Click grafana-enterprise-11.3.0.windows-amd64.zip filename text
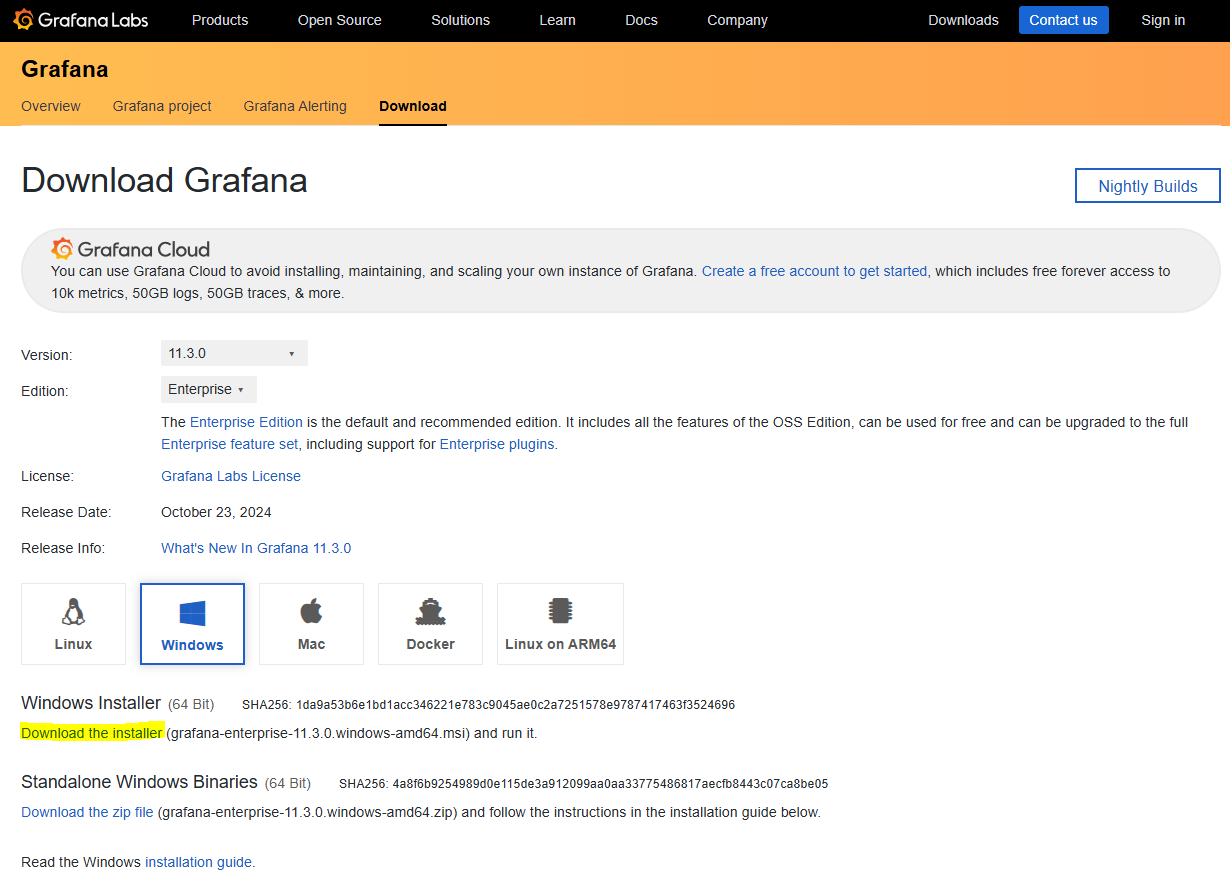1230x886 pixels. click(x=307, y=812)
